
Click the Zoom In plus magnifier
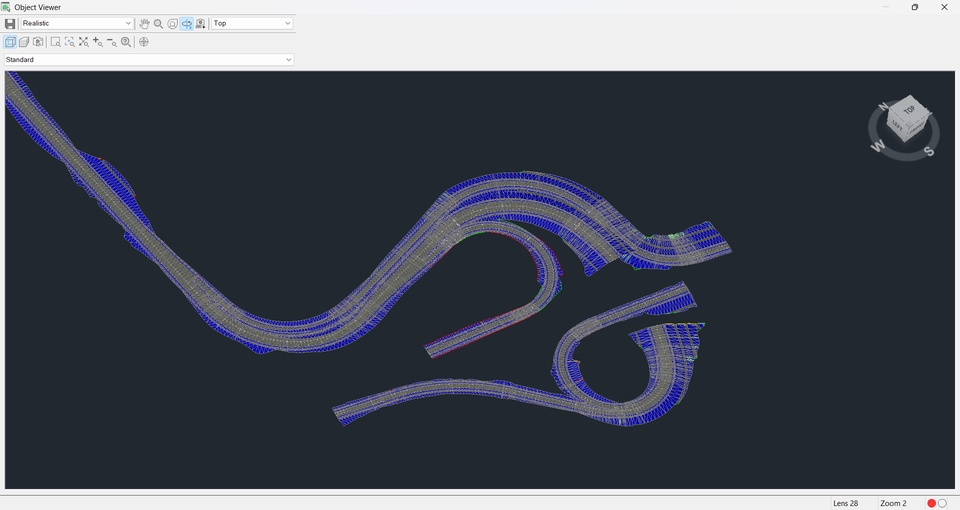pos(97,42)
